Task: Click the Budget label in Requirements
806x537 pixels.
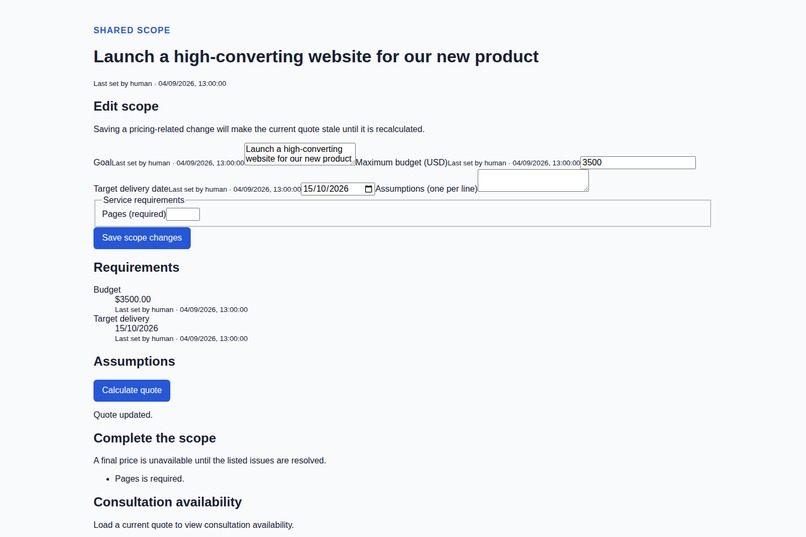Action: point(107,290)
